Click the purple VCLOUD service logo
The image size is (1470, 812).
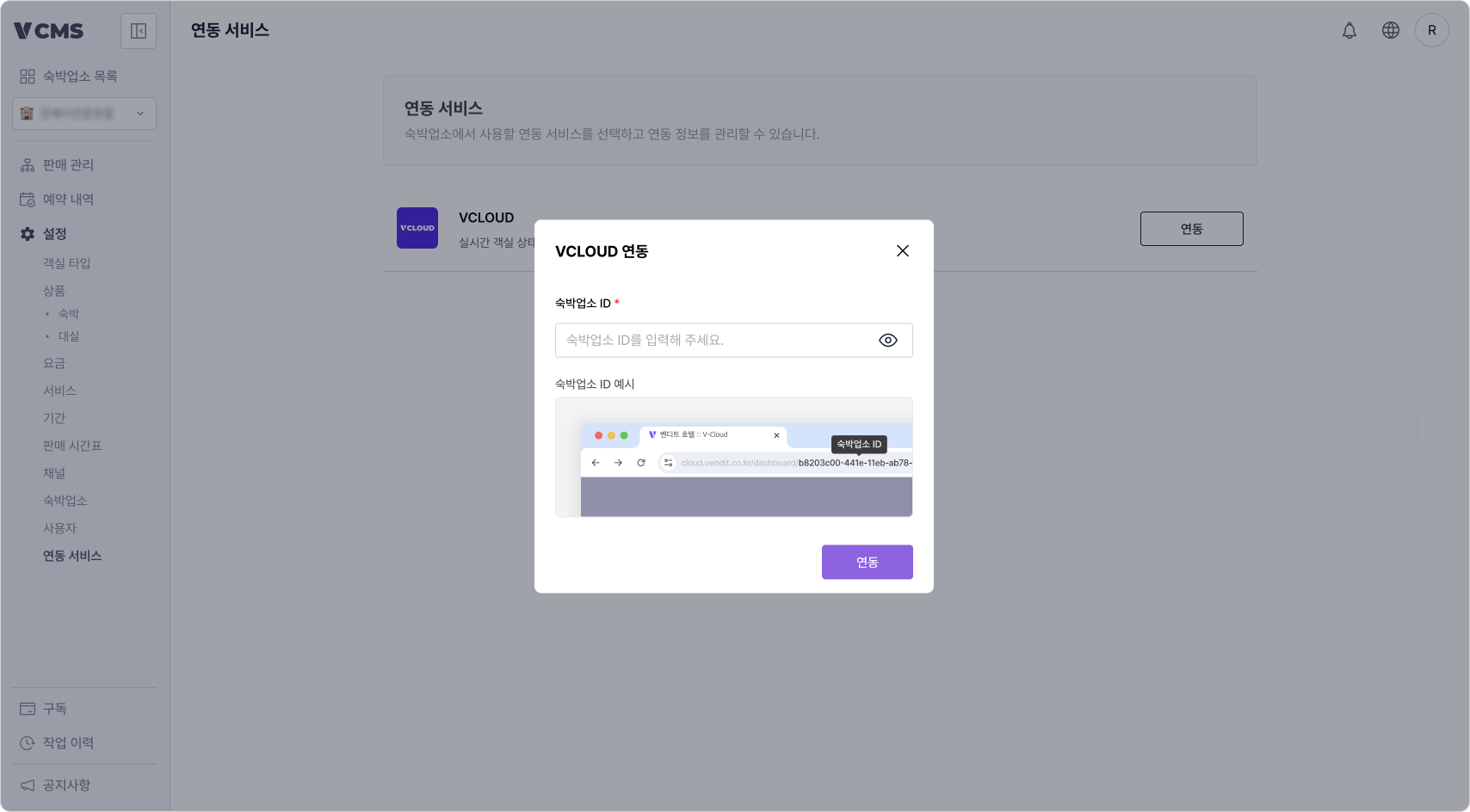coord(417,227)
